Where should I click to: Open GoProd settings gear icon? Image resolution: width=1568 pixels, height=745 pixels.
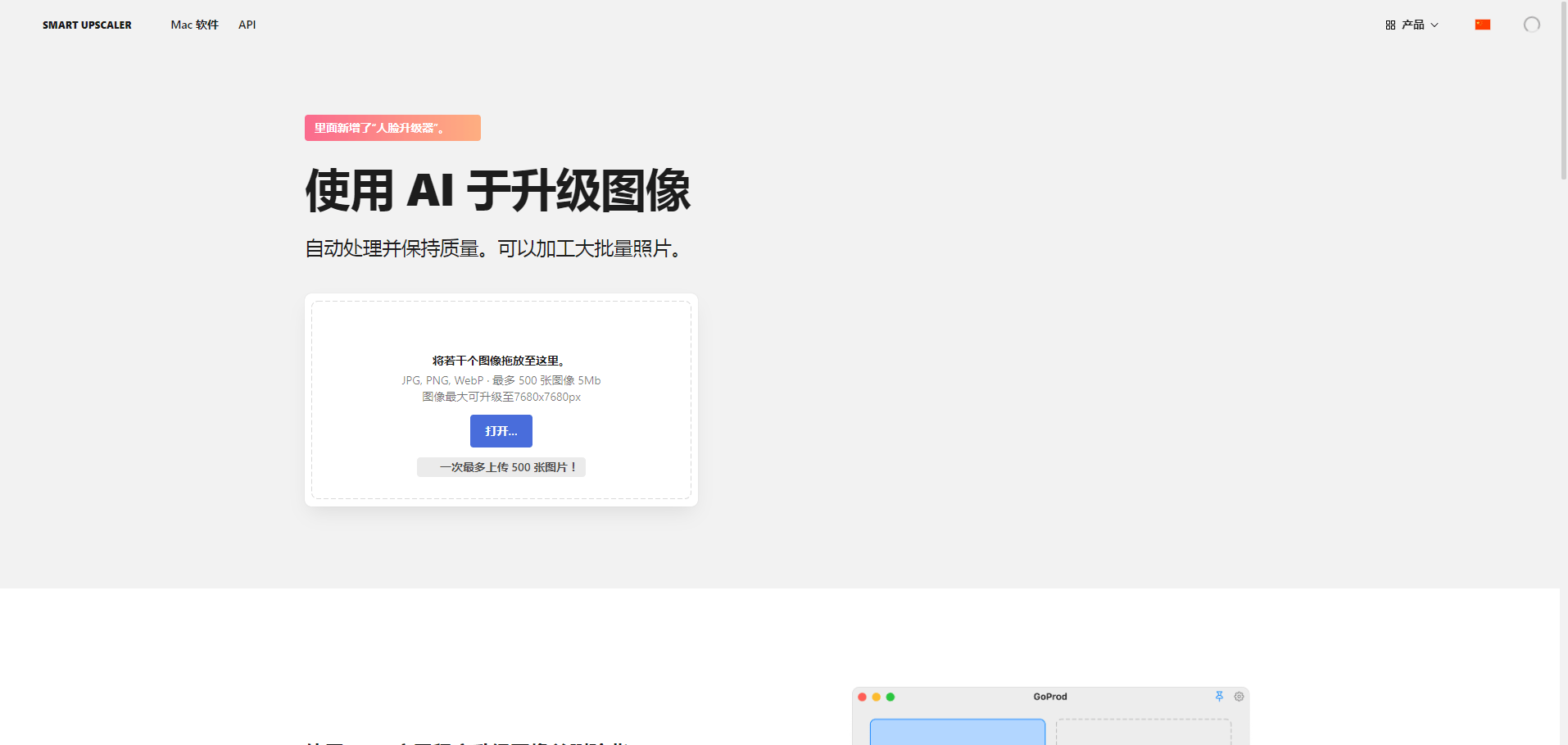tap(1239, 697)
